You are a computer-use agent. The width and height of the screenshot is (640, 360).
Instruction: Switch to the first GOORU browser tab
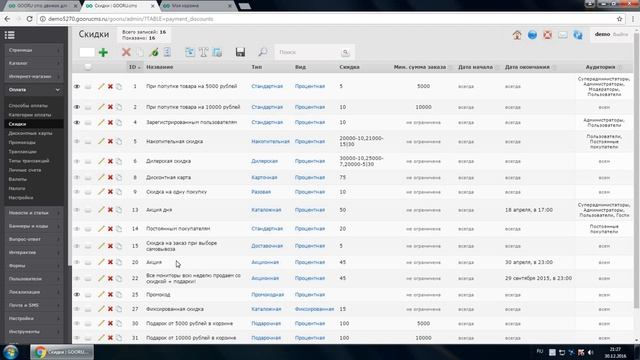point(41,6)
